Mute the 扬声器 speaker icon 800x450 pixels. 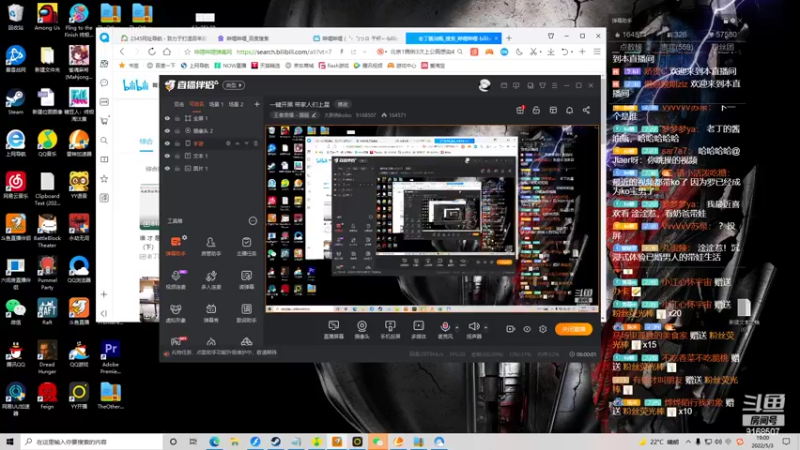click(473, 327)
